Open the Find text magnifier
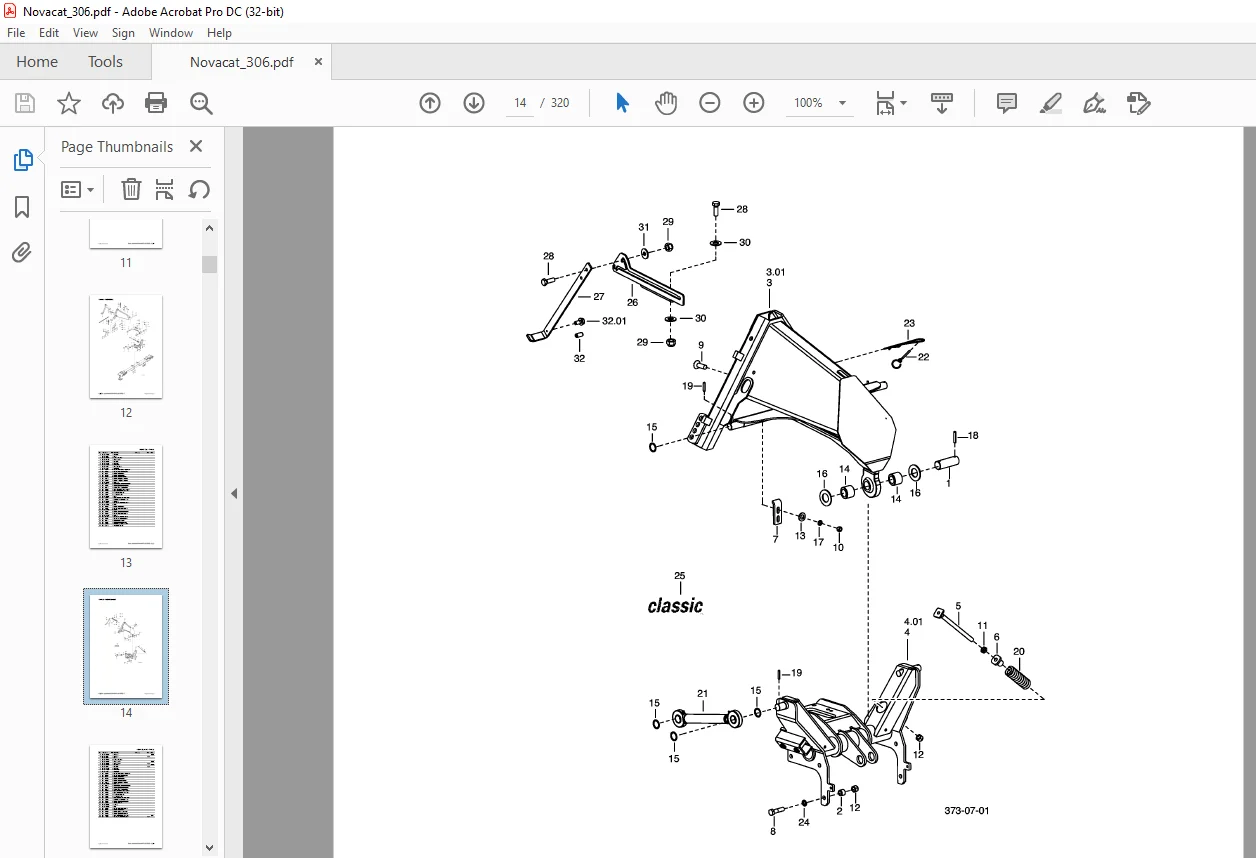 point(202,103)
